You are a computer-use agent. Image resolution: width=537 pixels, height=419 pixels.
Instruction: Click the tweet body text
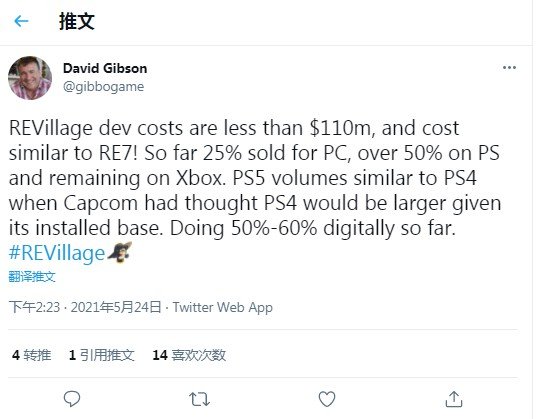click(x=255, y=178)
